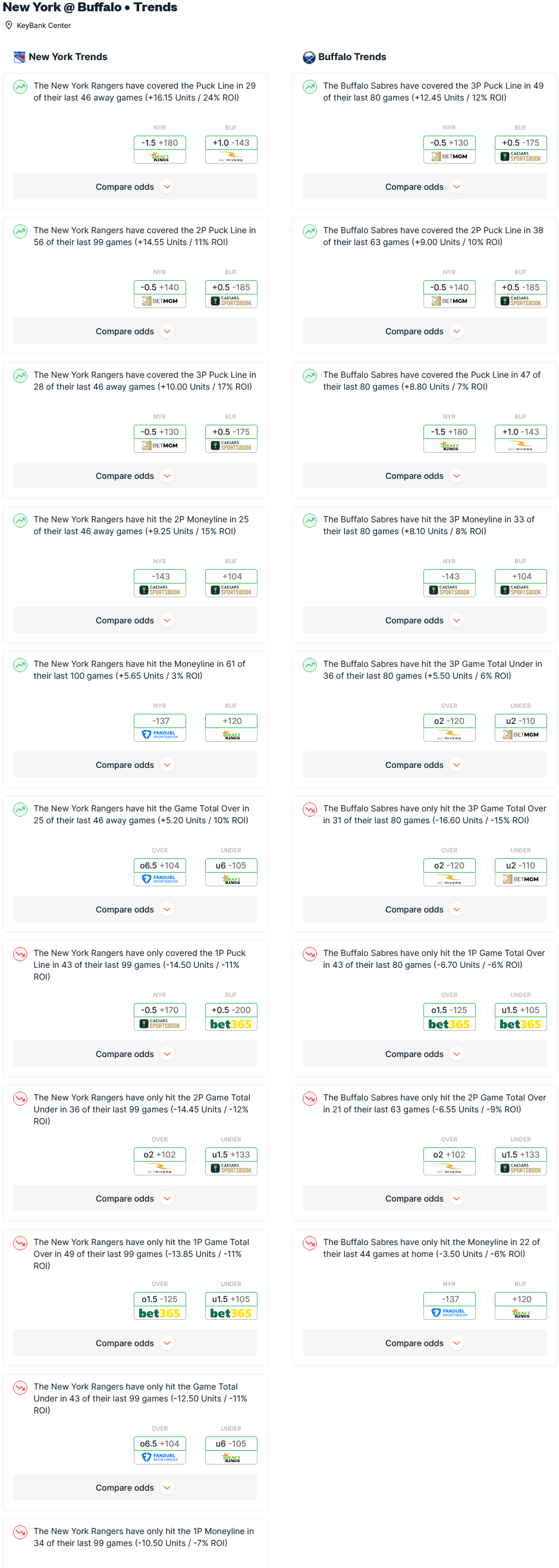559x1568 pixels.
Task: Click the KeyBank Center venue text
Action: [x=44, y=26]
